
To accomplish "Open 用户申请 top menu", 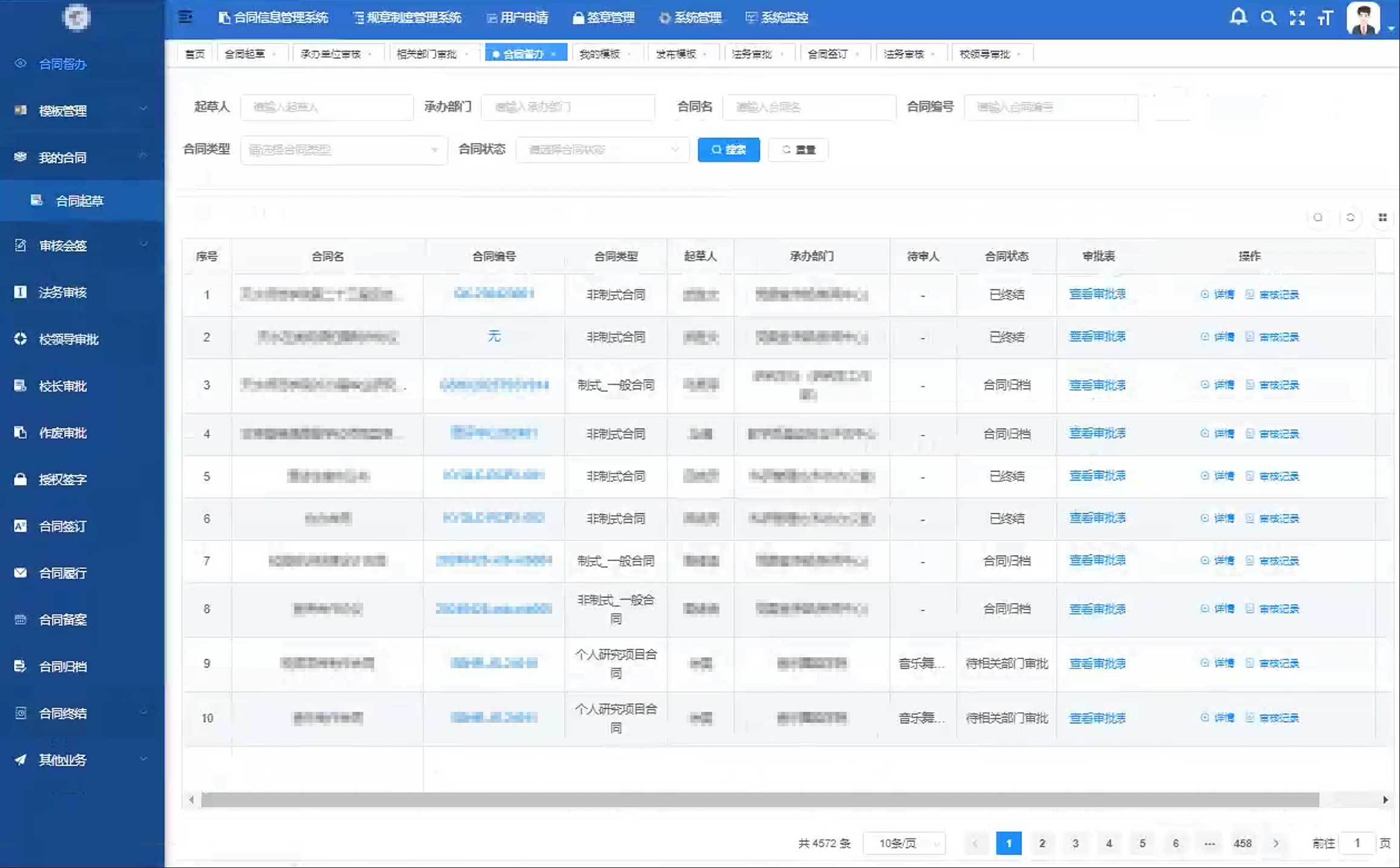I will [518, 18].
